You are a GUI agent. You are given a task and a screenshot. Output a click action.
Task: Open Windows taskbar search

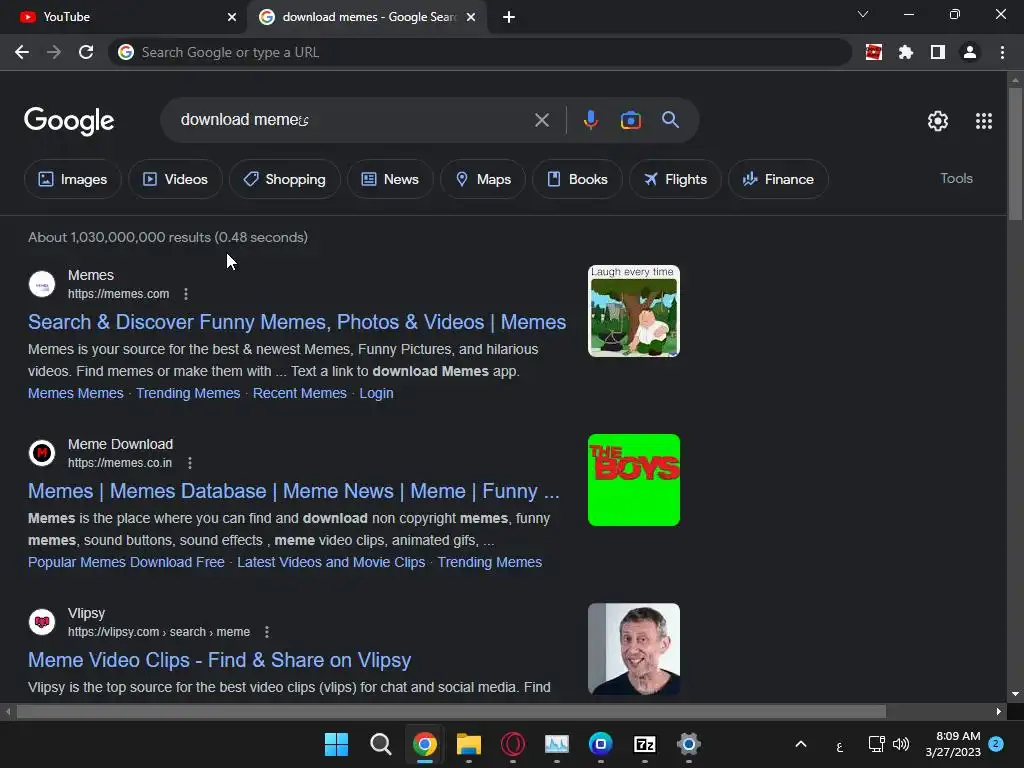[381, 744]
